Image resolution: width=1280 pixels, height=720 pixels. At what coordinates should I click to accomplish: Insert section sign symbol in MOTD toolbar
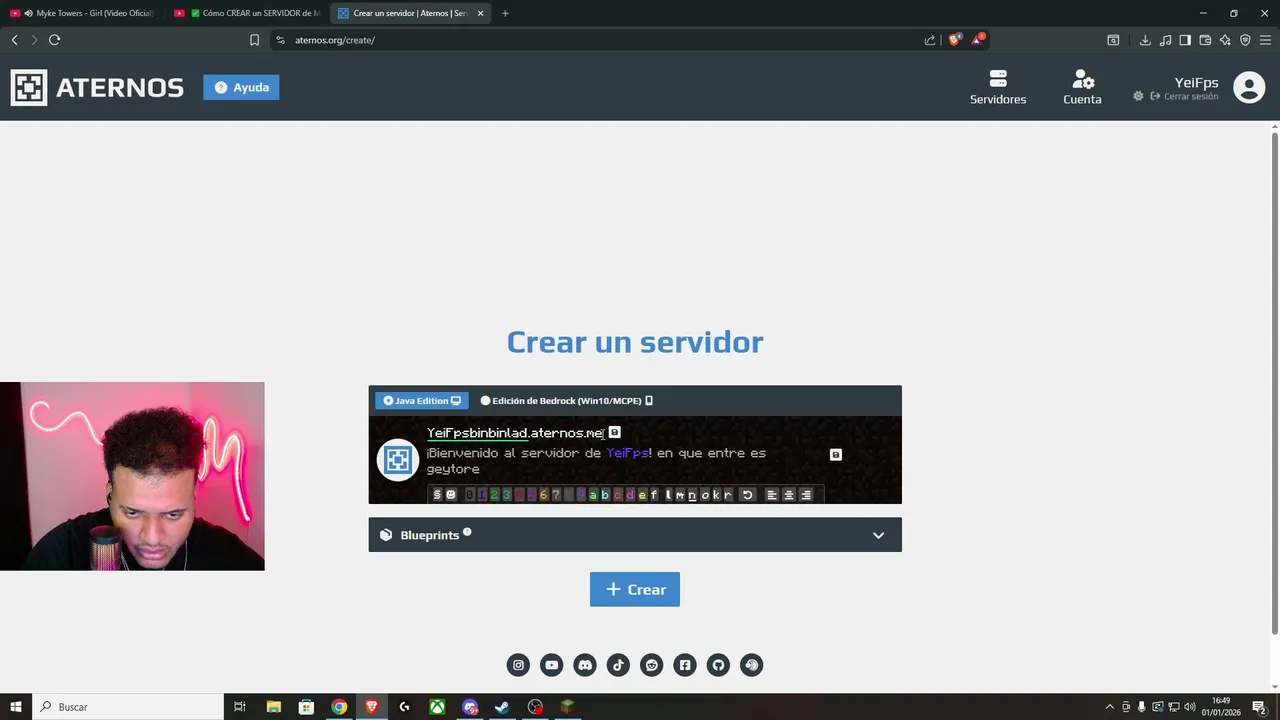(437, 494)
